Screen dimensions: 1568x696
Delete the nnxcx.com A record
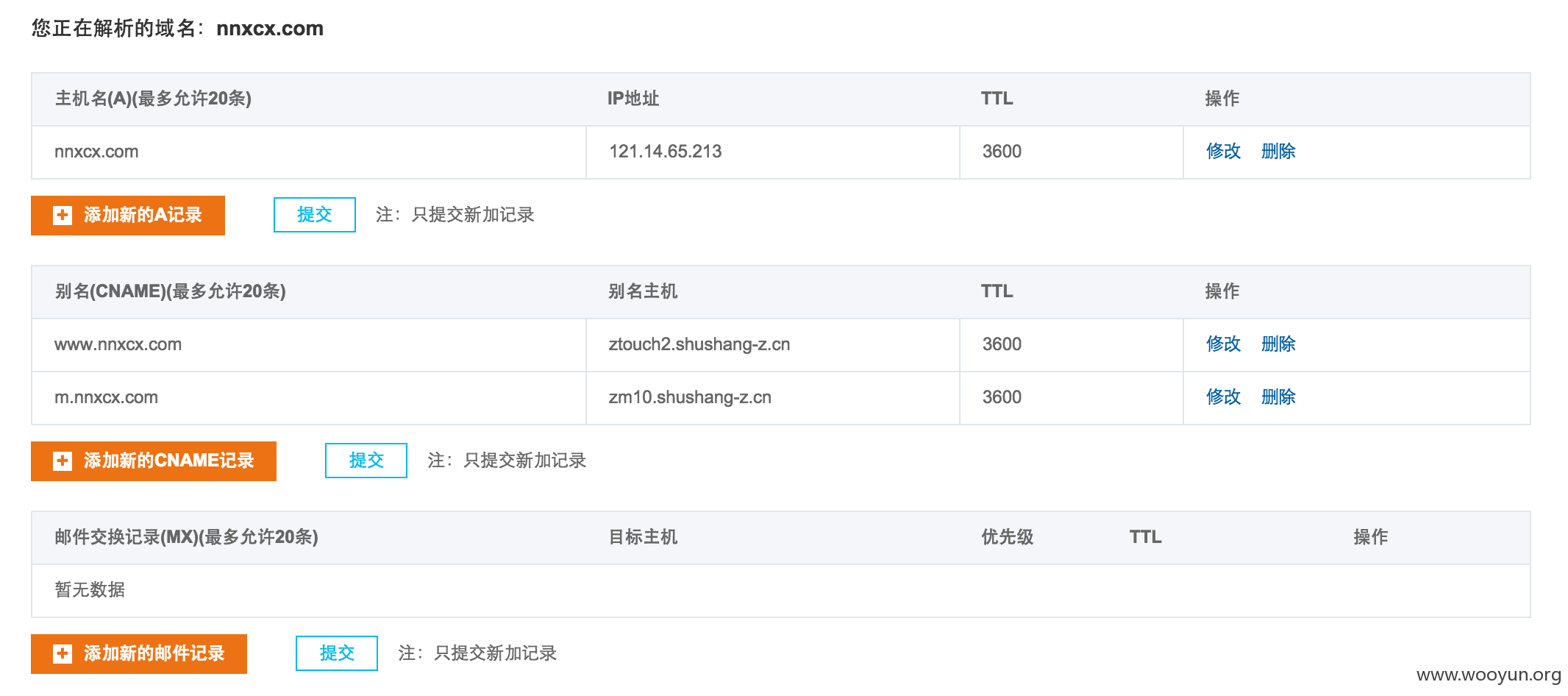[1278, 152]
